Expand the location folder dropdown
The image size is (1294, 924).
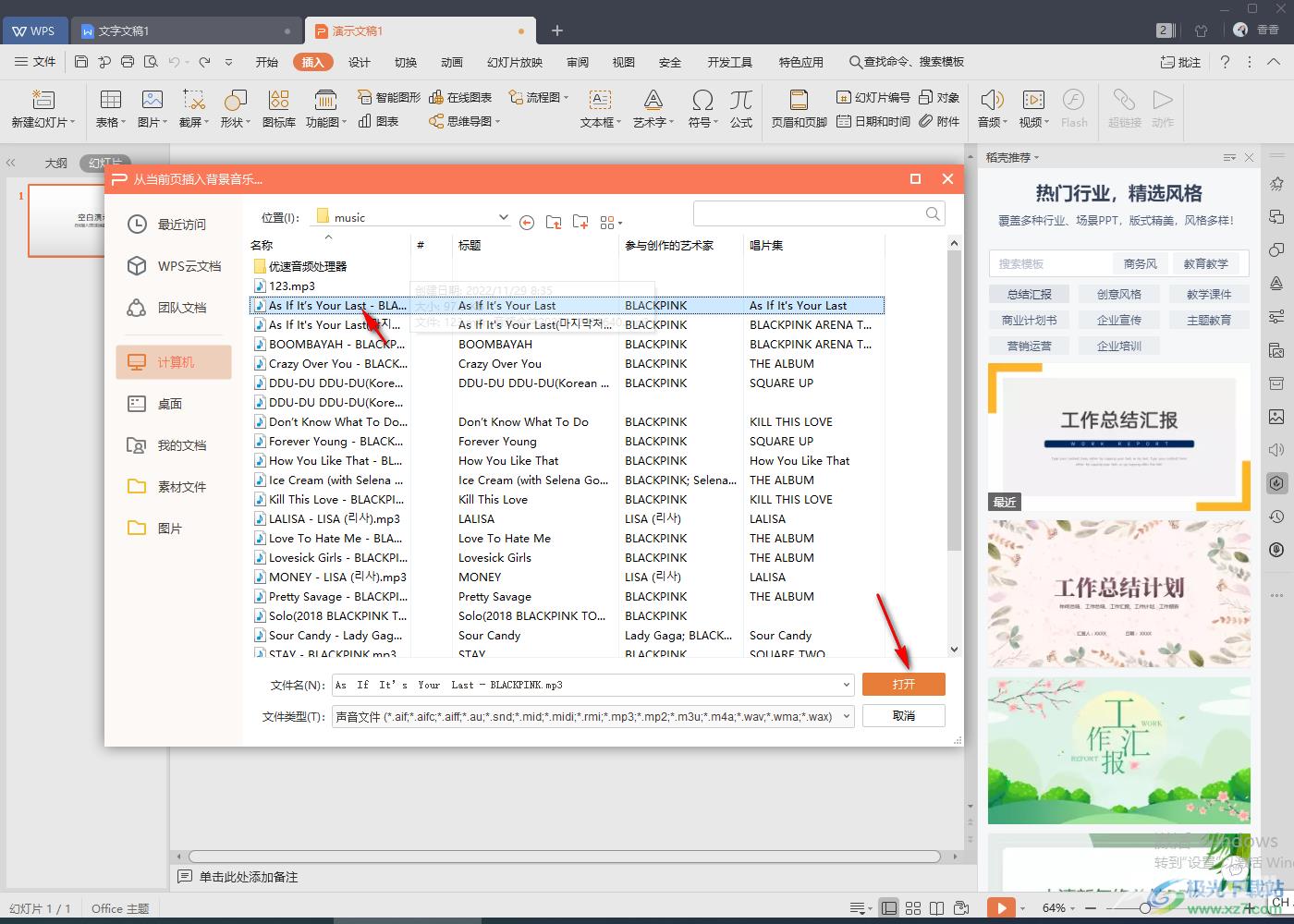tap(504, 217)
